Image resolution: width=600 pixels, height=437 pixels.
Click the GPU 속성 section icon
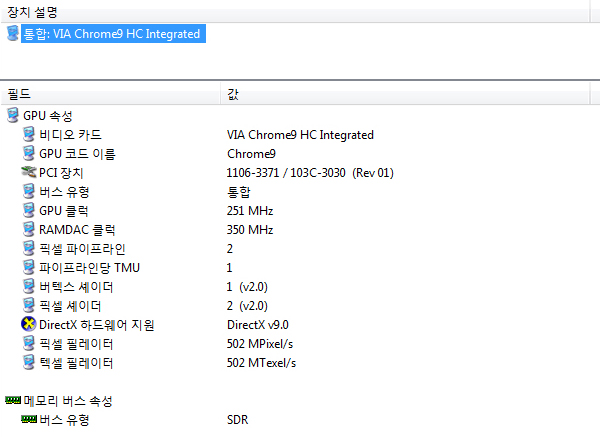tap(13, 116)
